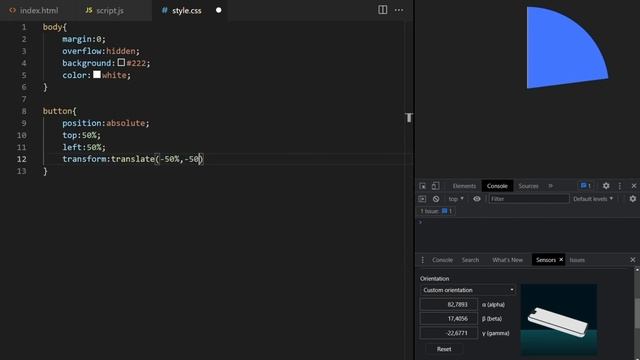
Task: Click the phone orientation preview model
Action: click(558, 322)
